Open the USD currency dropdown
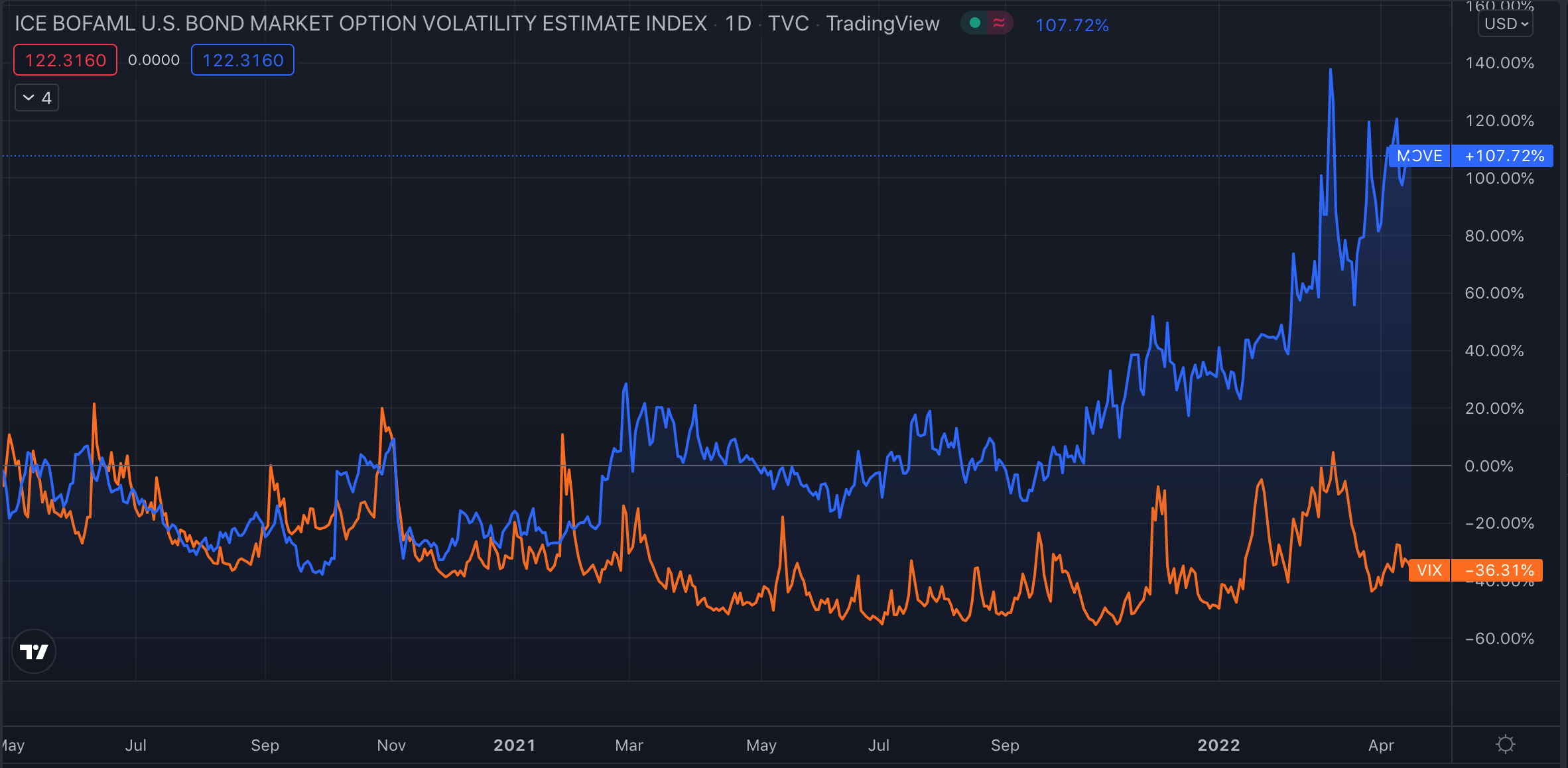This screenshot has width=1568, height=768. click(1506, 24)
